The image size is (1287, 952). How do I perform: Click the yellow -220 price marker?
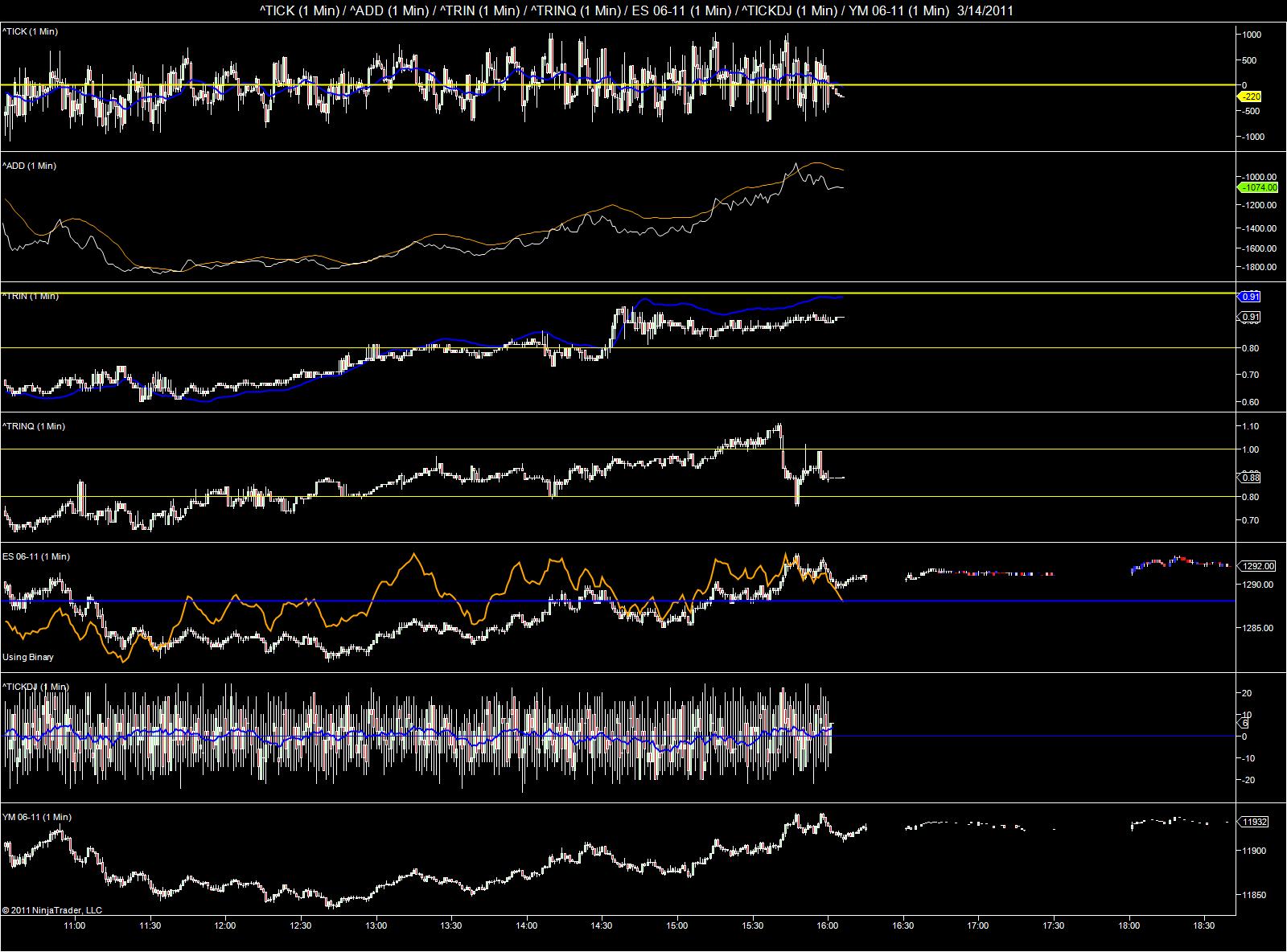tap(1249, 96)
